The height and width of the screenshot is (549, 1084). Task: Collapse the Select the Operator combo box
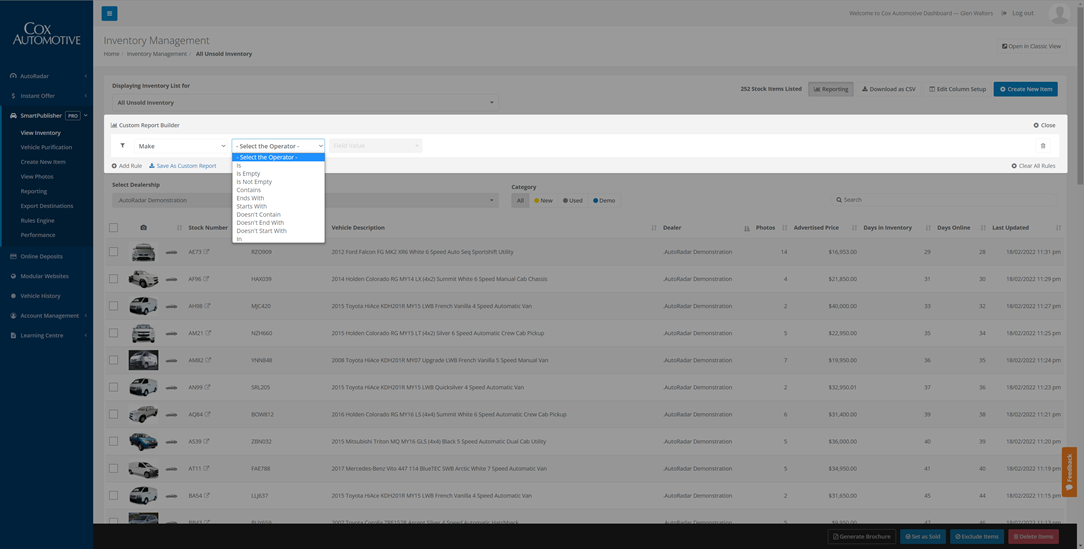[x=278, y=146]
